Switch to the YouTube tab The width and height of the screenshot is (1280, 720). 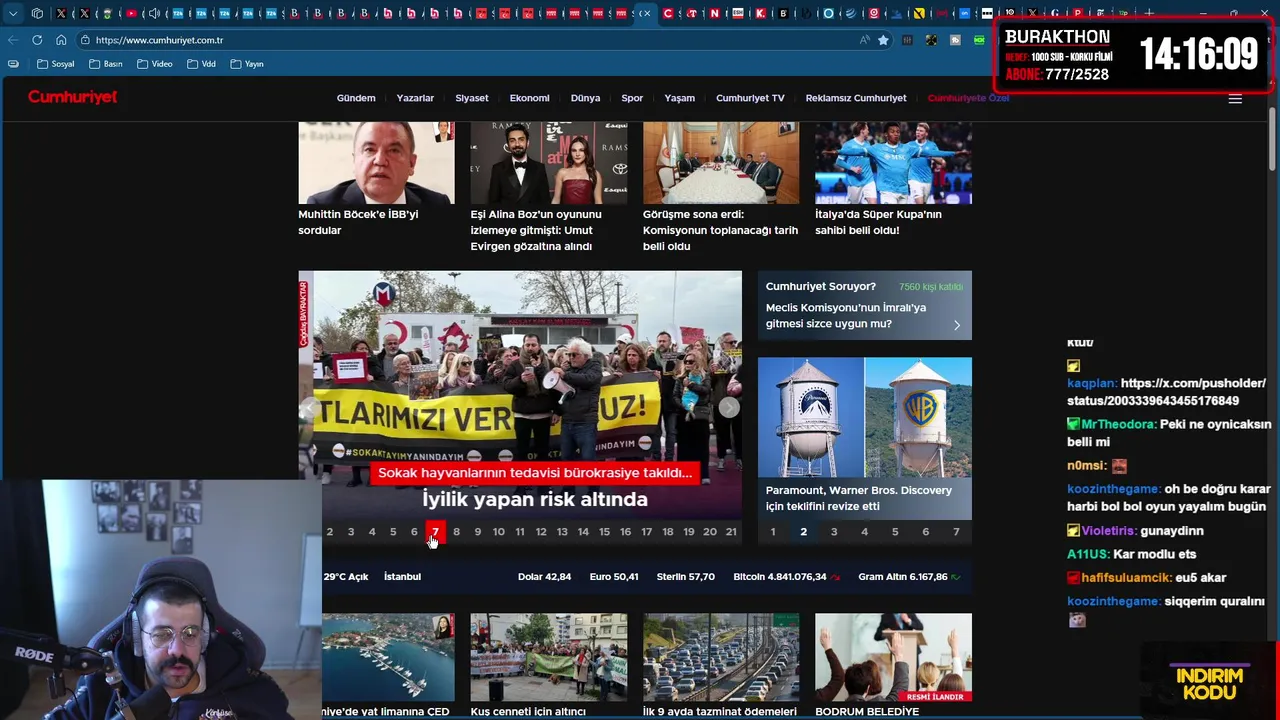131,13
